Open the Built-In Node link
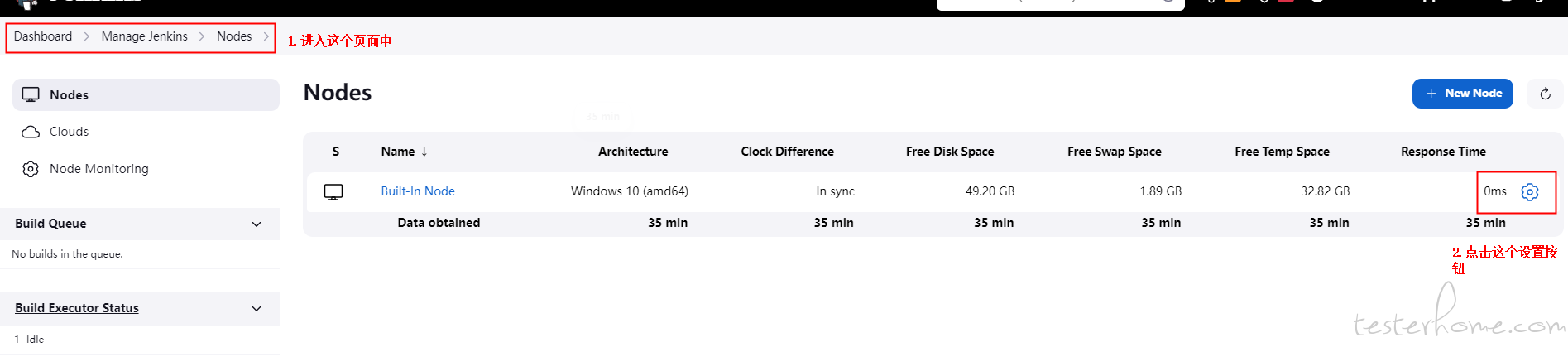Viewport: 1568px width, 357px height. click(418, 191)
